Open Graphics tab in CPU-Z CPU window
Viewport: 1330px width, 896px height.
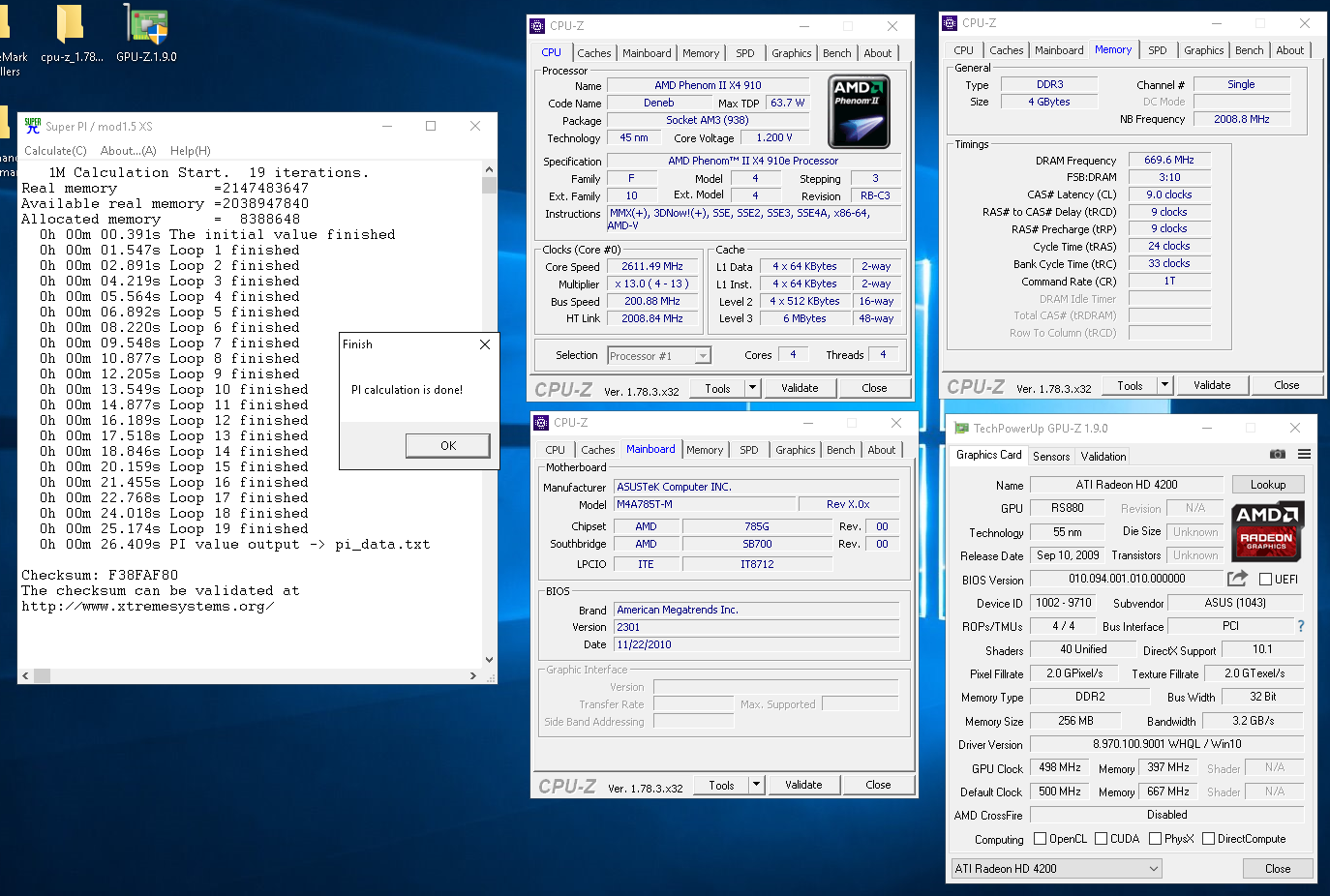point(791,53)
